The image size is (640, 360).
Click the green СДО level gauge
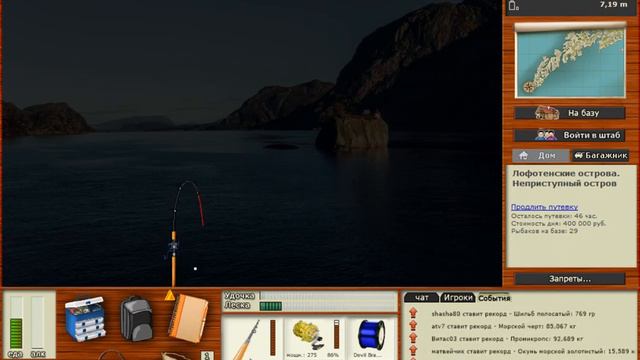tap(16, 322)
